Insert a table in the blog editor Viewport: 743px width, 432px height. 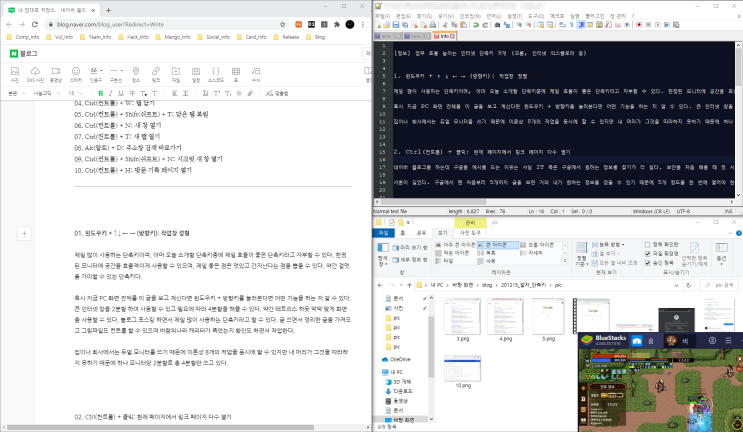(x=236, y=72)
